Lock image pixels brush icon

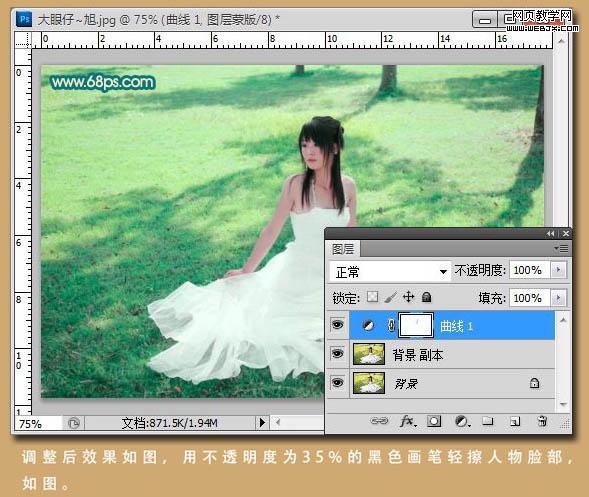391,297
